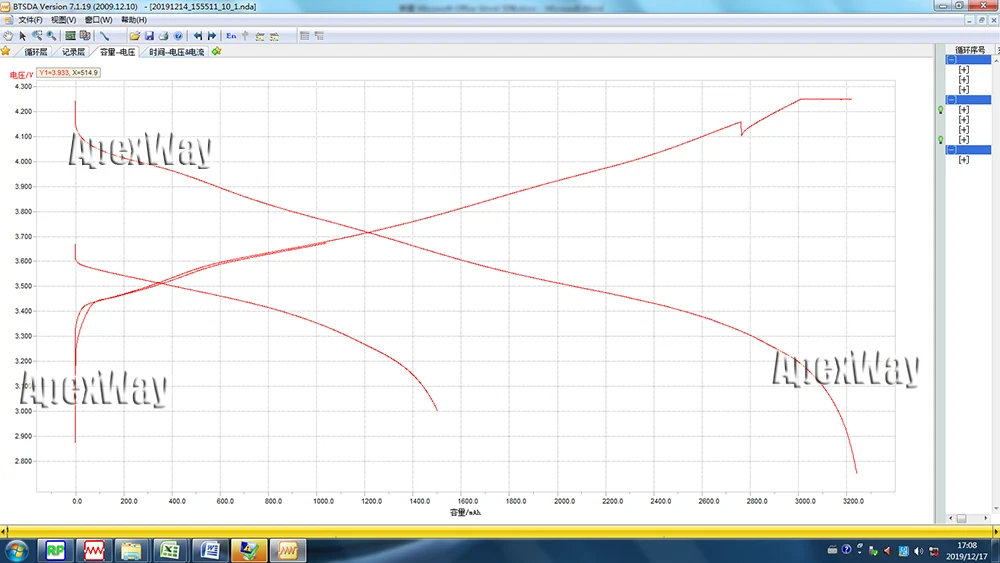Select the zoom region tool
This screenshot has width=1000, height=563.
tap(37, 36)
